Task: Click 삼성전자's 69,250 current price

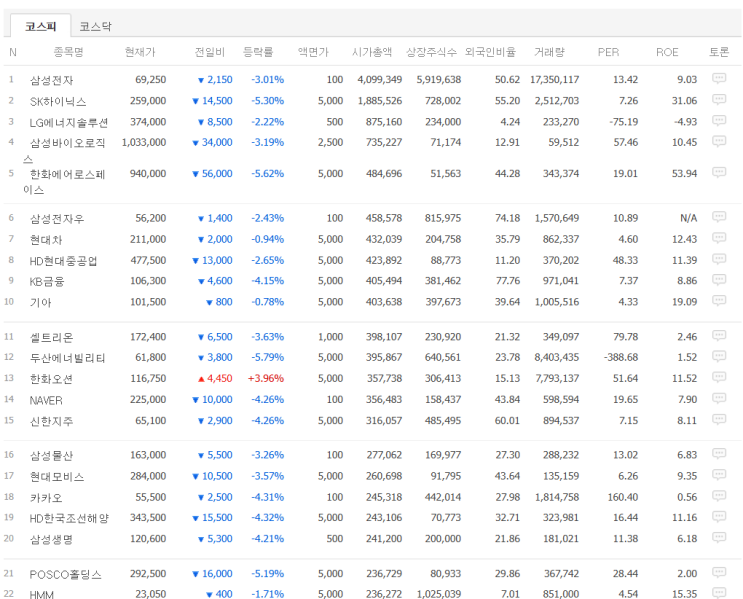Action: [151, 79]
